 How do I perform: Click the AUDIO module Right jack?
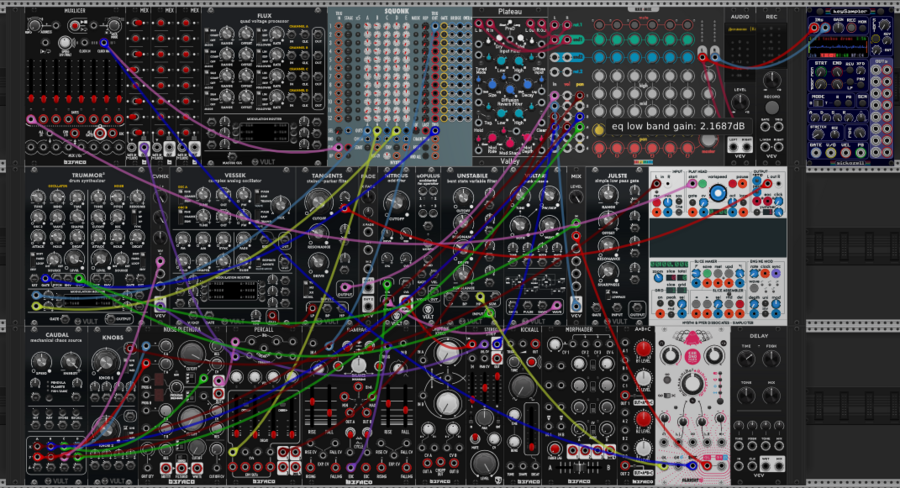747,146
